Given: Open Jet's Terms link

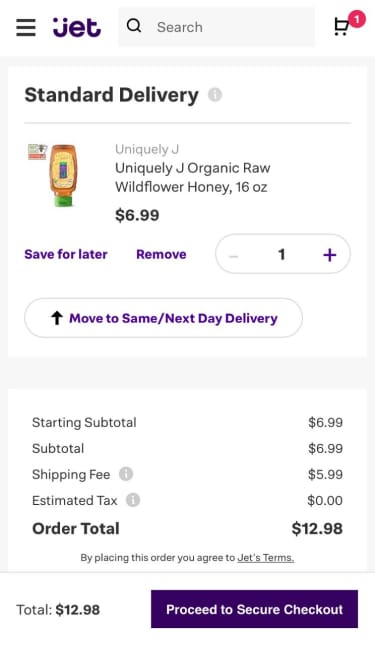Looking at the screenshot, I should (266, 558).
